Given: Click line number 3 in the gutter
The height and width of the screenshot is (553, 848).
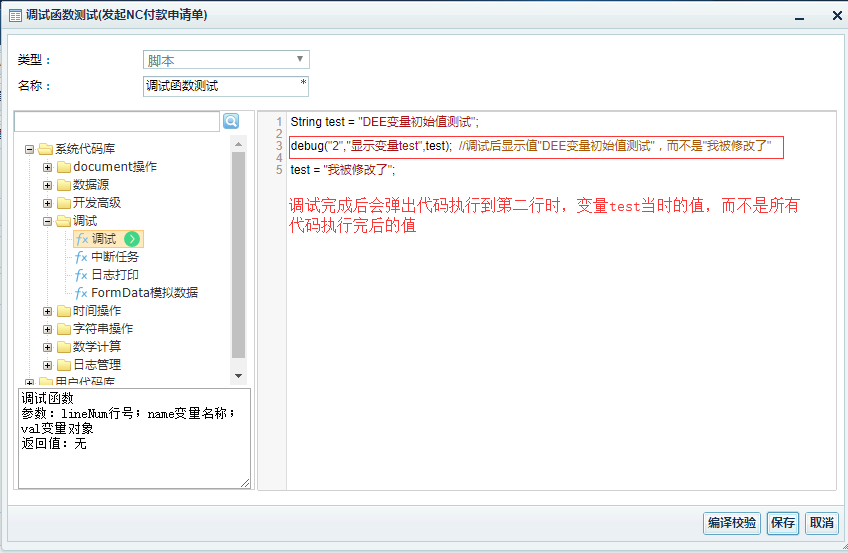Looking at the screenshot, I should point(279,146).
